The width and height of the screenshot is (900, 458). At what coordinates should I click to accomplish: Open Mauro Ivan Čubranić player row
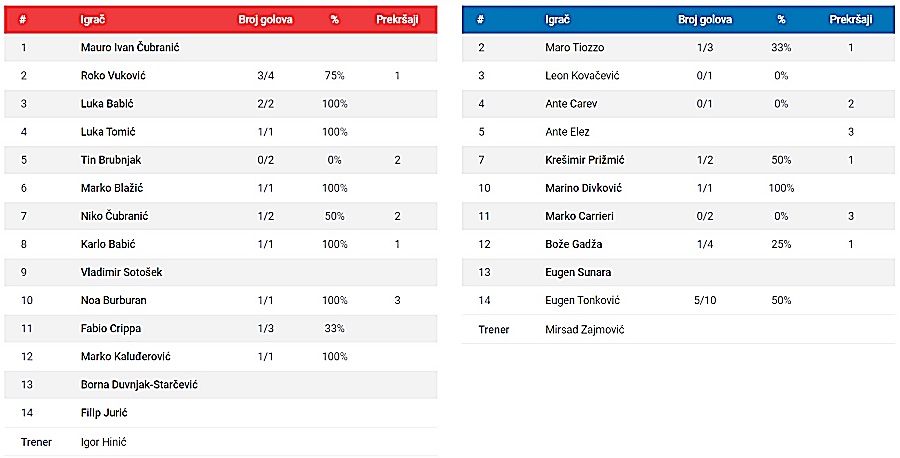(220, 47)
